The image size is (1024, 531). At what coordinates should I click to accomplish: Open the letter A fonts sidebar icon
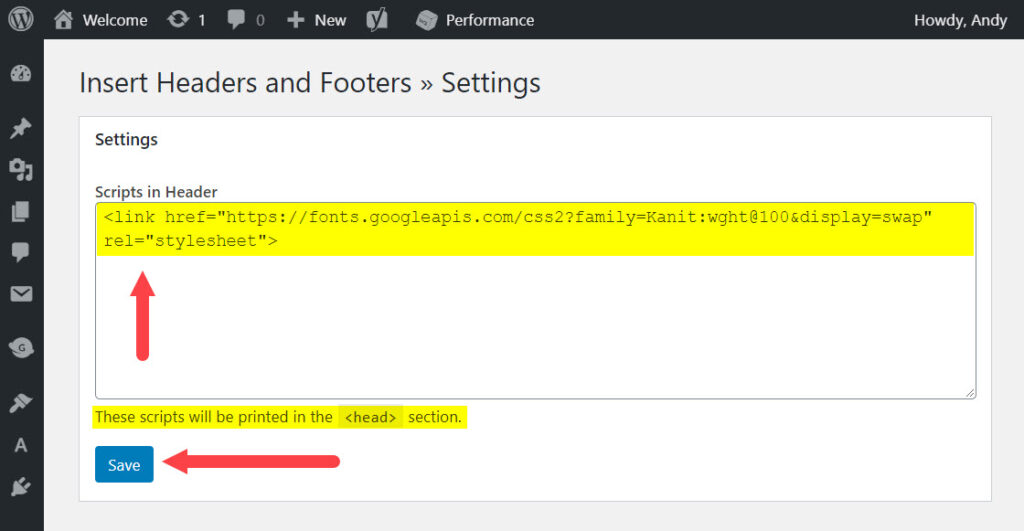(x=21, y=445)
